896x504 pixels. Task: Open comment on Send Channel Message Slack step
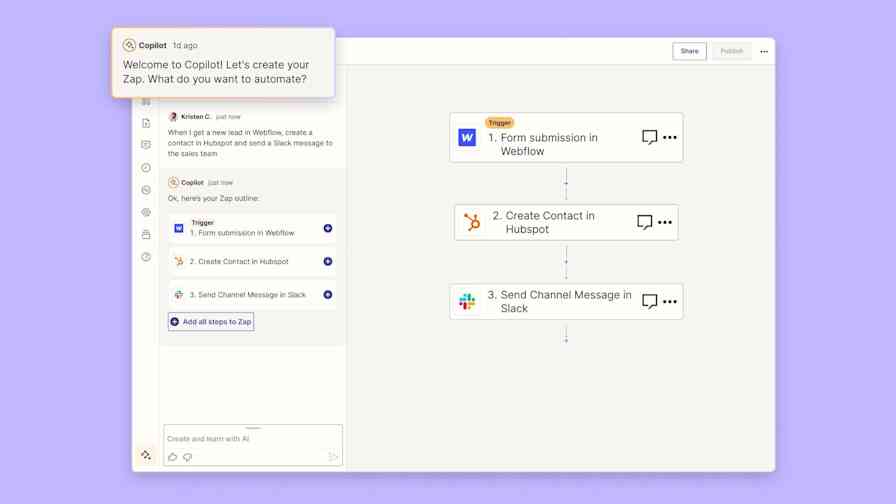(649, 301)
